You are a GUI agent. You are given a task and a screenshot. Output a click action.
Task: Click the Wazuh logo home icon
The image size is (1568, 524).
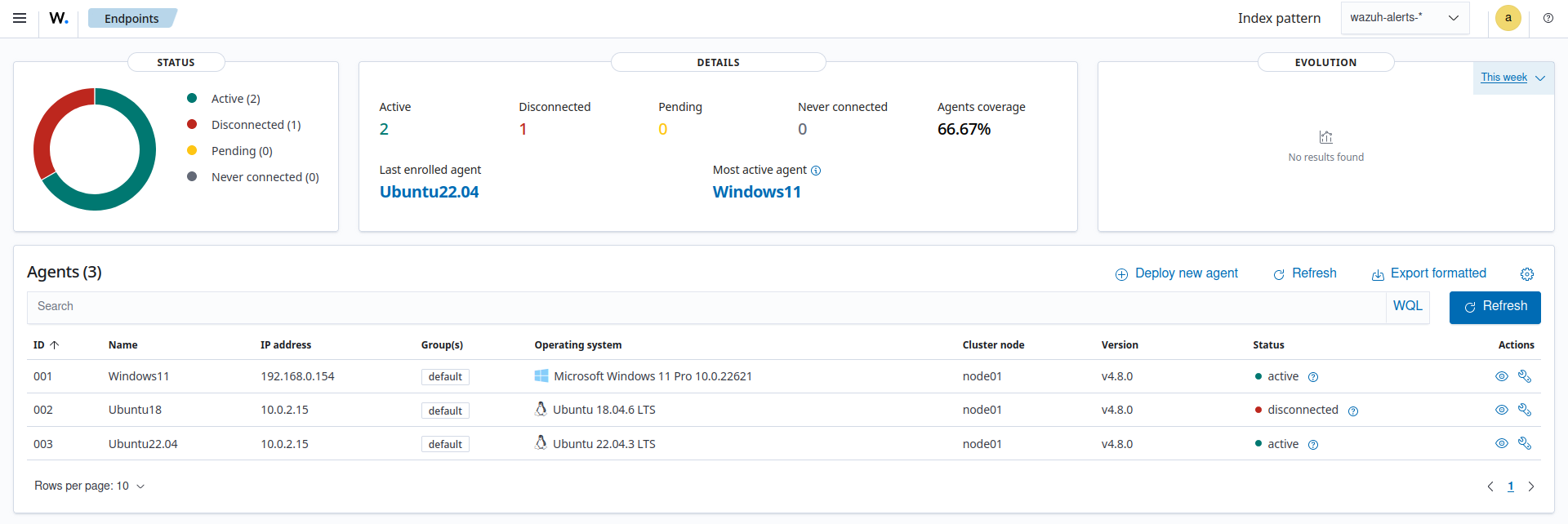coord(59,18)
